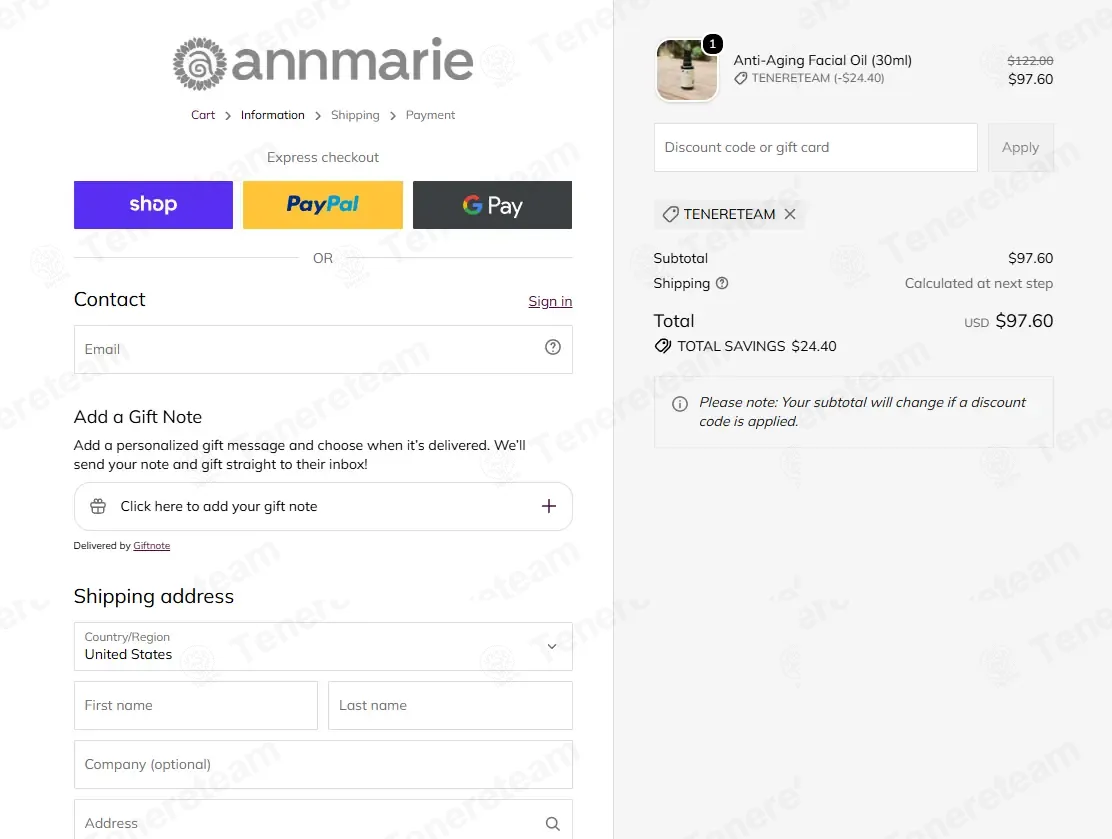Click the Express checkout heading
The image size is (1112, 839).
tap(323, 157)
